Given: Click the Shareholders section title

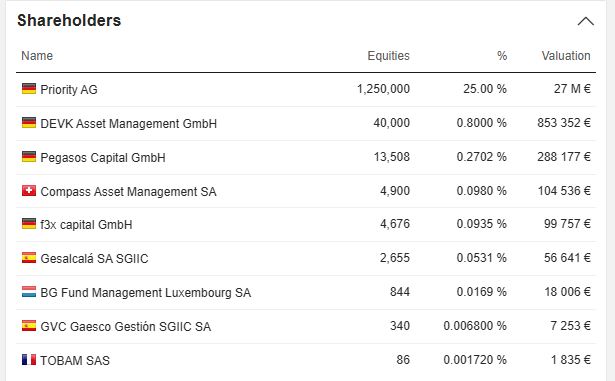Looking at the screenshot, I should click(x=69, y=20).
